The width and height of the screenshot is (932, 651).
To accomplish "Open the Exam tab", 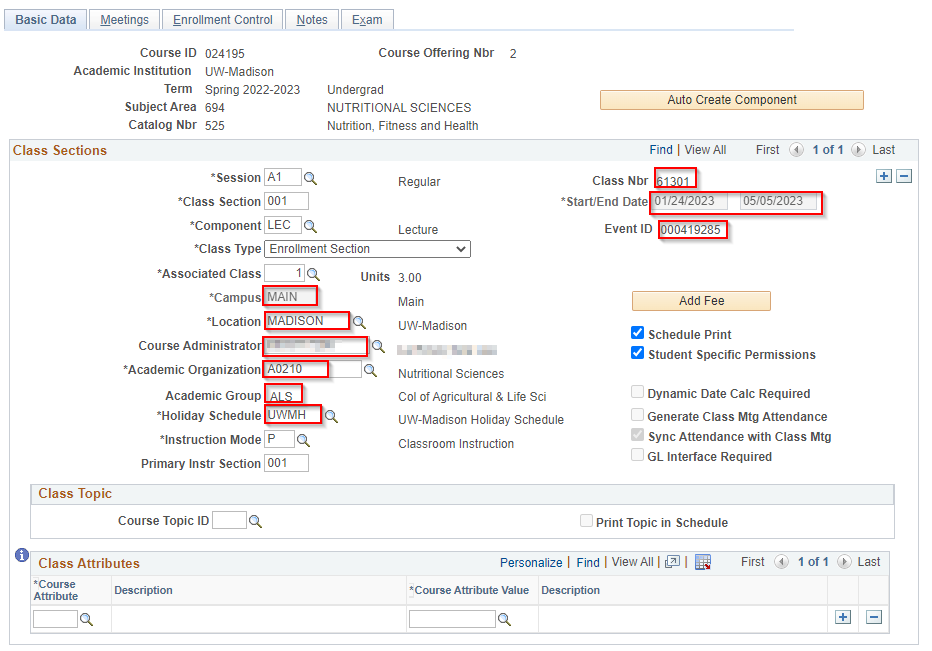I will point(367,20).
